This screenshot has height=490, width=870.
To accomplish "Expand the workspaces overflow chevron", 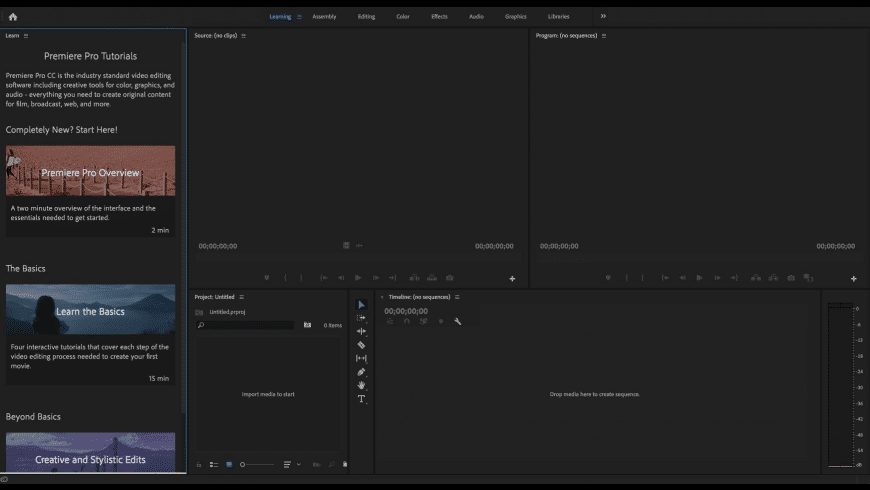I will point(603,16).
